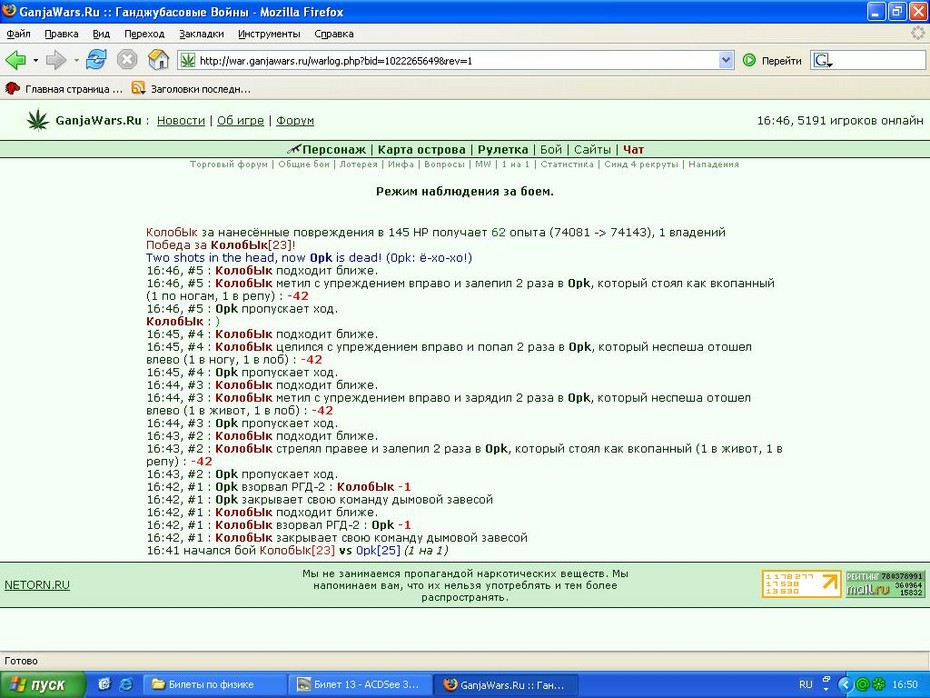
Task: Open the Home page icon
Action: point(158,60)
